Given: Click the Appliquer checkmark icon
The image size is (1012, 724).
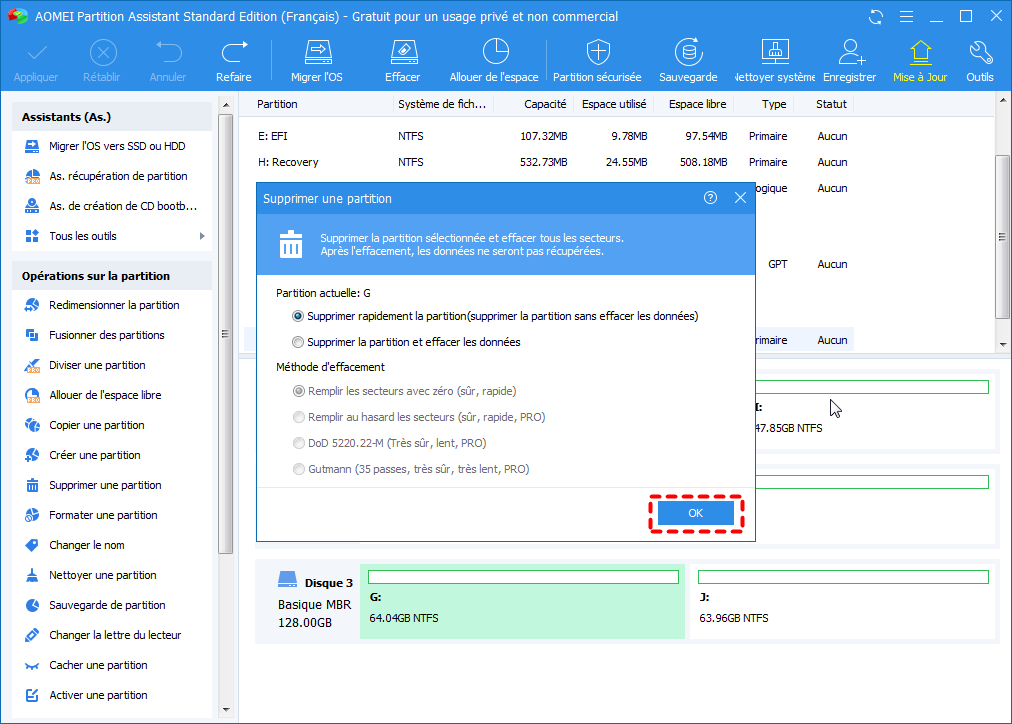Looking at the screenshot, I should click(37, 53).
